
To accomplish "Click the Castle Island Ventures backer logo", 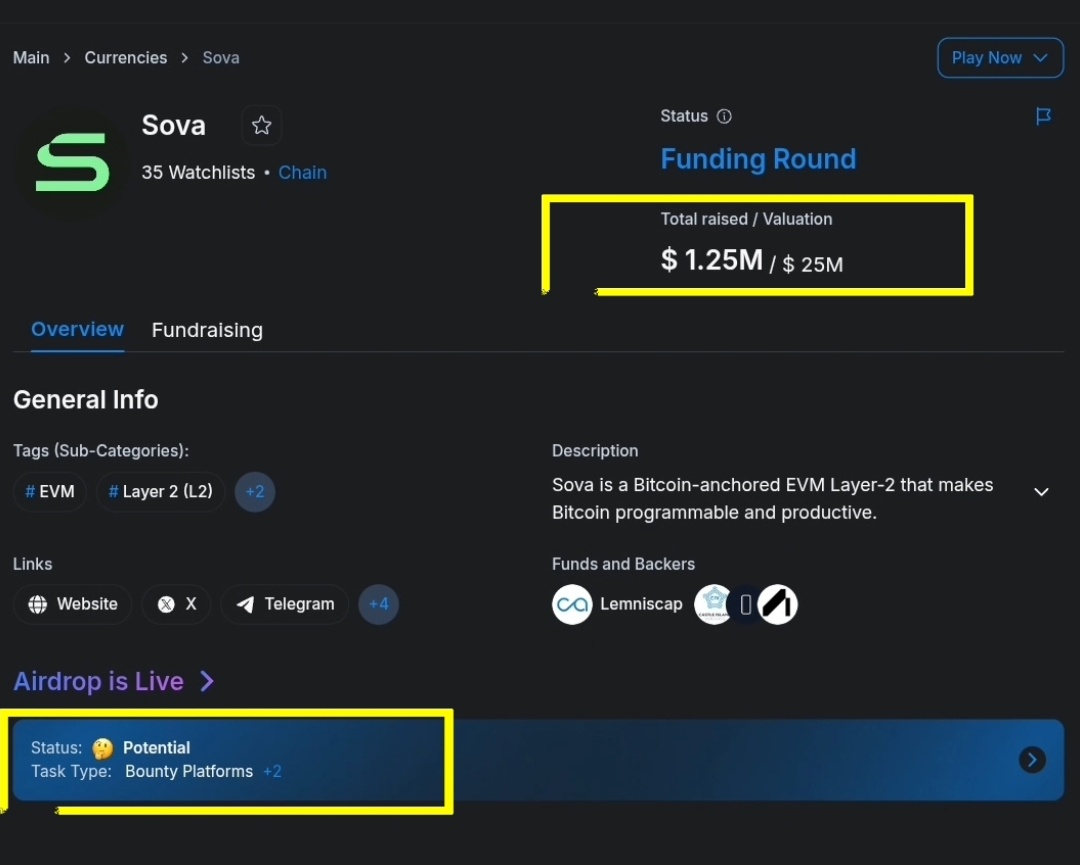I will (714, 604).
